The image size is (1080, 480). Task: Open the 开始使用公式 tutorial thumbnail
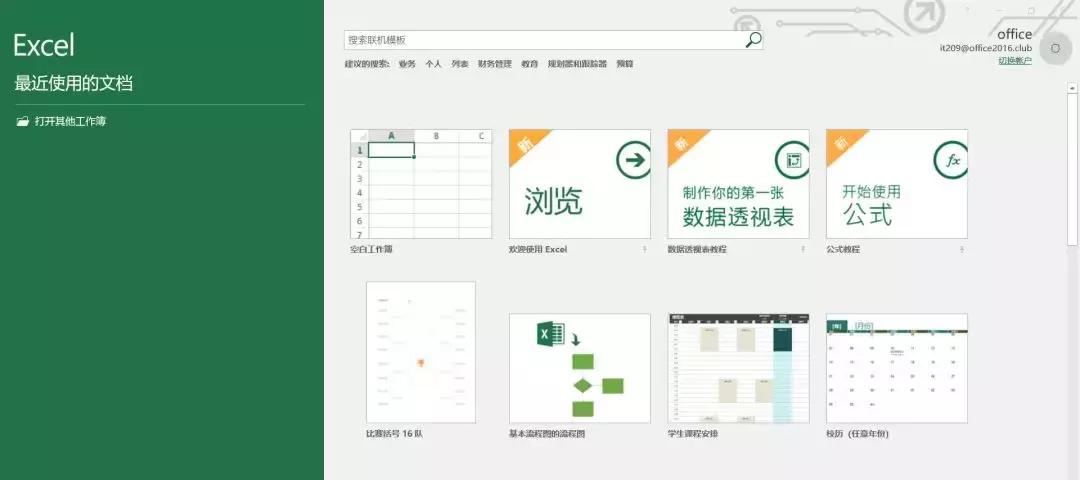(897, 184)
